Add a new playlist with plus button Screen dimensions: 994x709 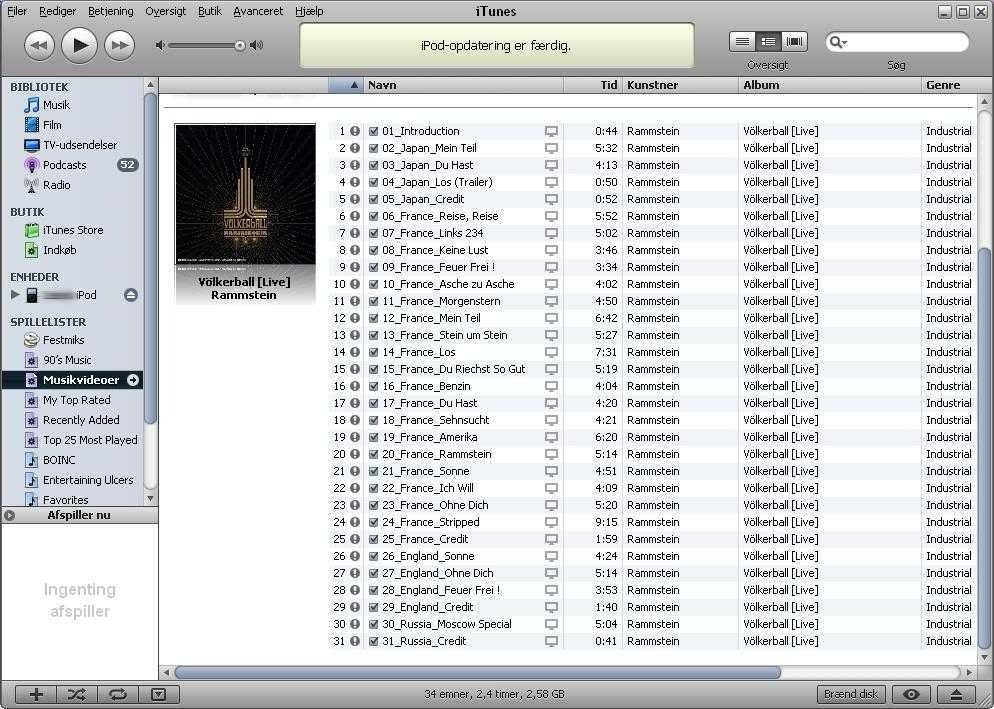pos(36,694)
